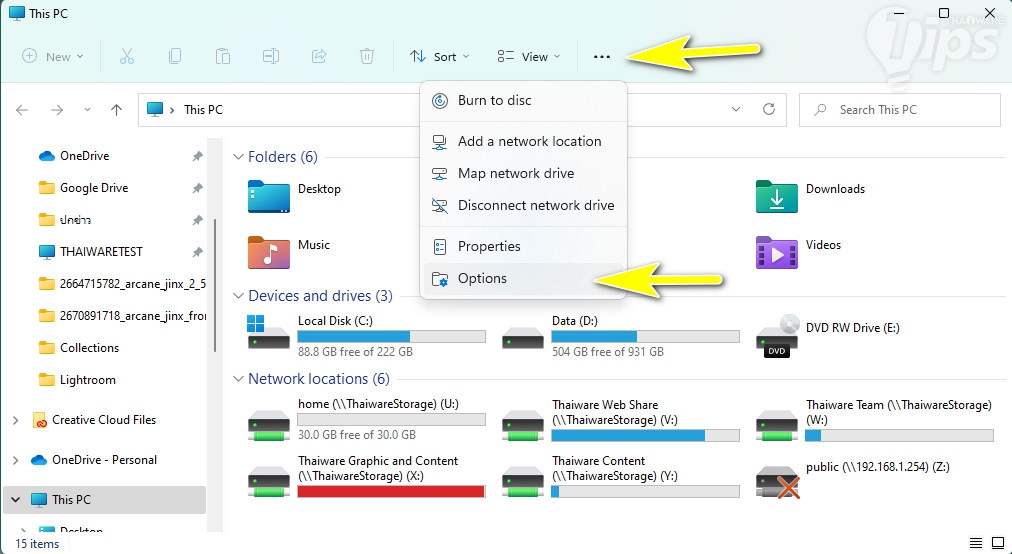Switch to details view in status bar
The image size is (1012, 554).
976,542
